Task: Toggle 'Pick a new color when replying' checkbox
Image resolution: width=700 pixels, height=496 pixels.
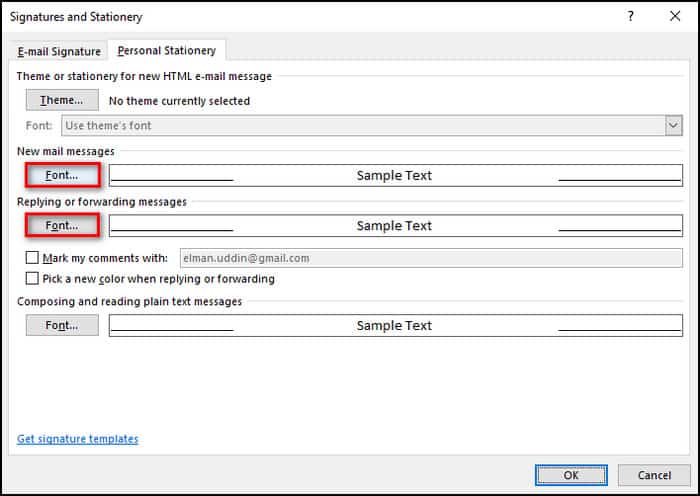Action: (33, 279)
